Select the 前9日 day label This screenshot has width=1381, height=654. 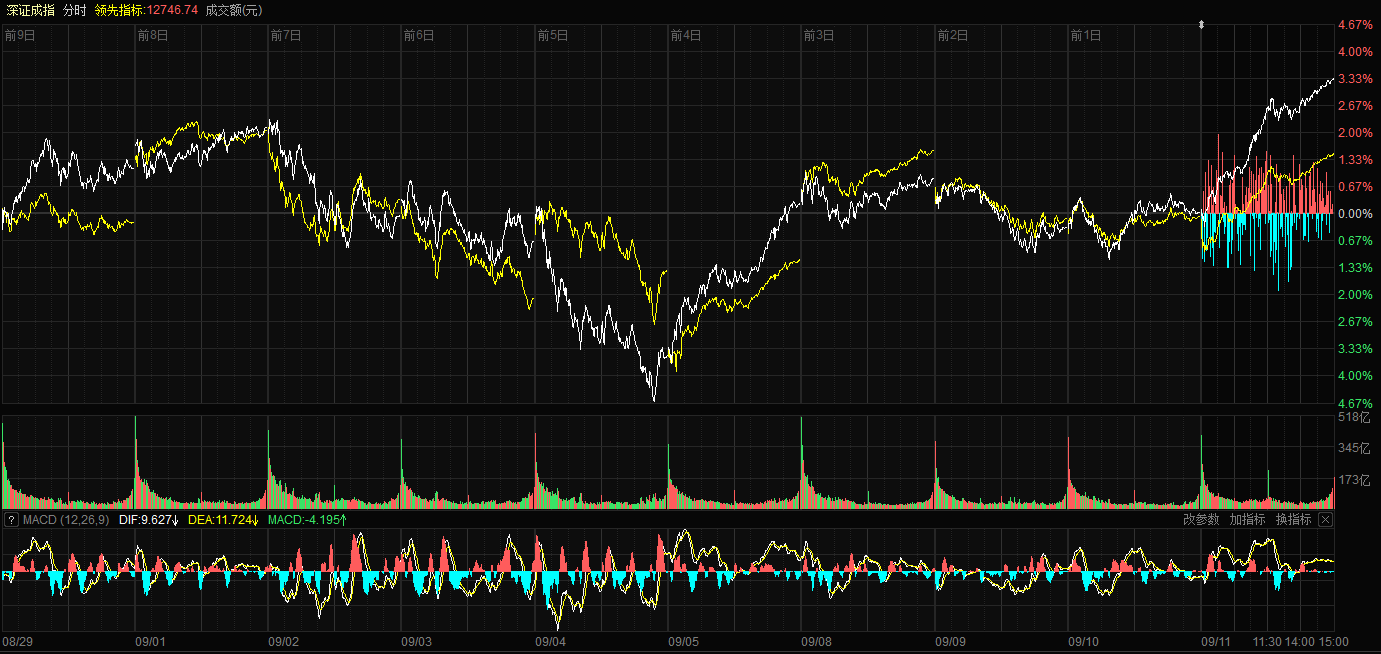coord(20,35)
